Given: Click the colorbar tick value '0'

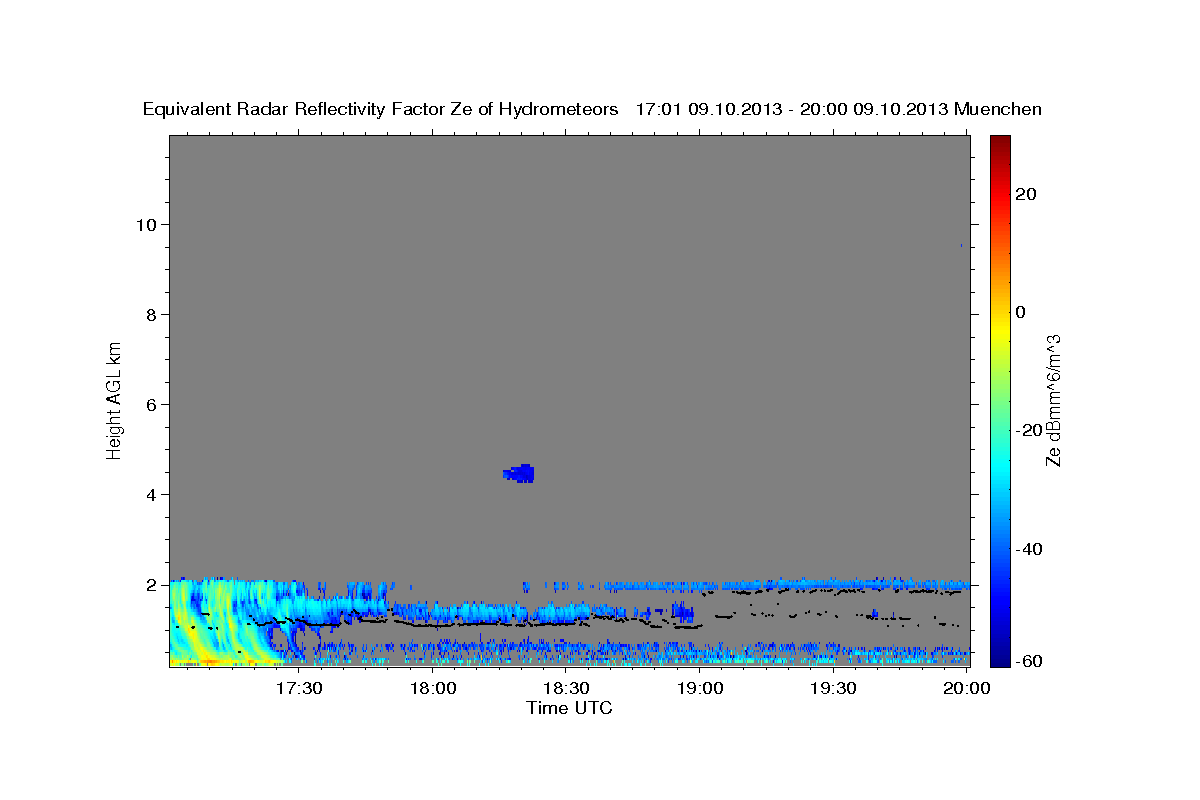Looking at the screenshot, I should (x=1020, y=312).
